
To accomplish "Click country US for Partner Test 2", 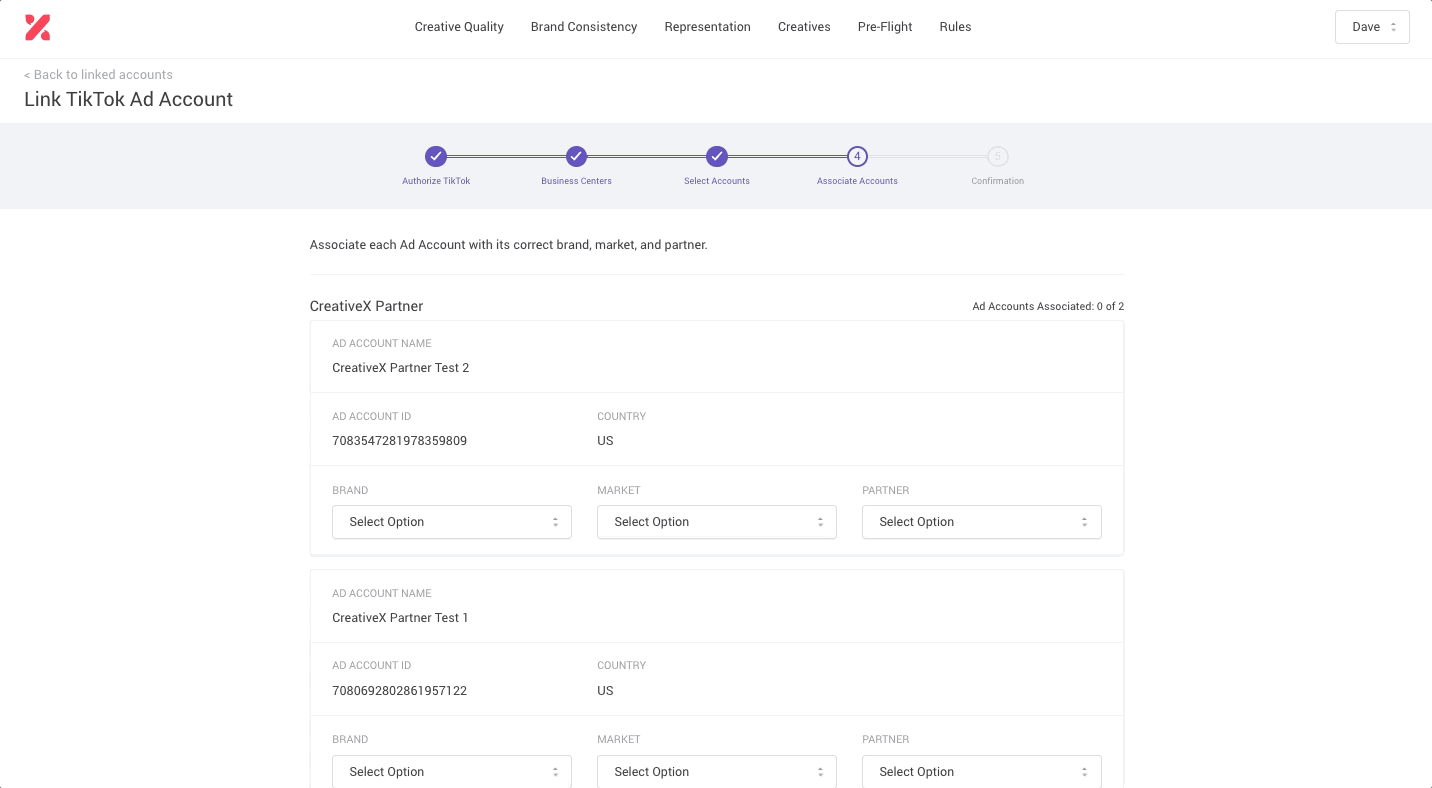I will [605, 441].
